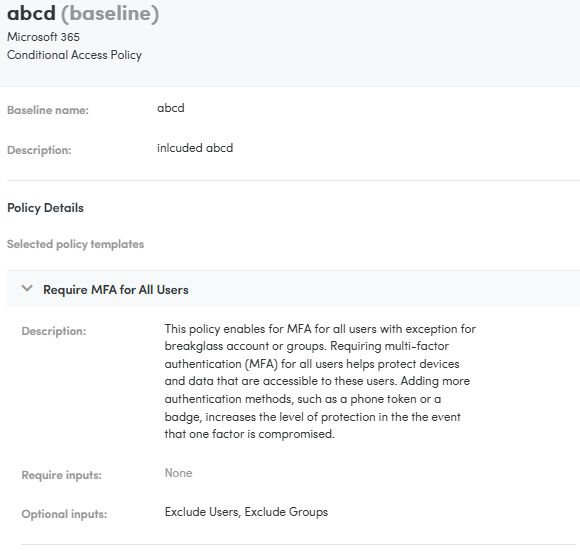The width and height of the screenshot is (580, 551).
Task: Select the None value for Require inputs
Action: 178,473
